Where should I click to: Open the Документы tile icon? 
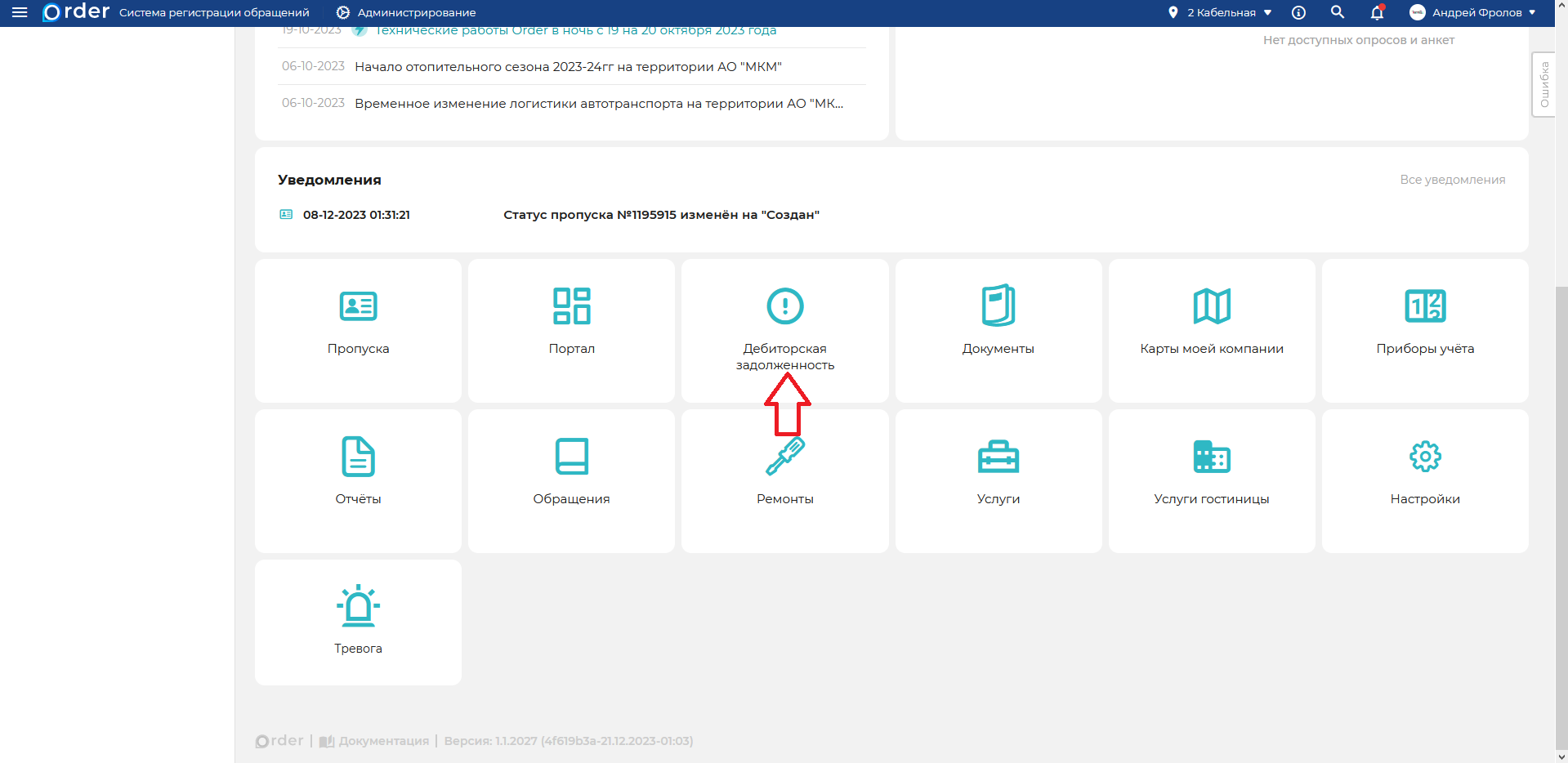[998, 306]
